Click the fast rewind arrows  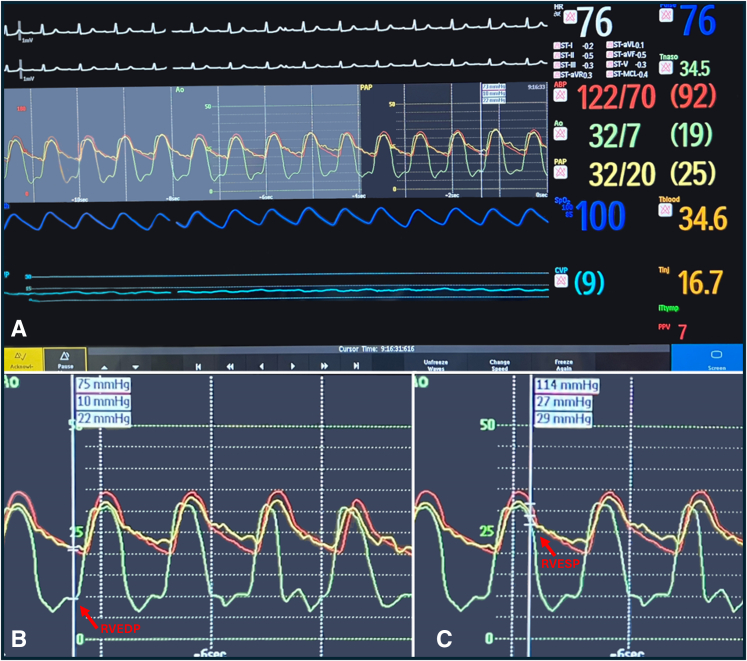tap(230, 366)
